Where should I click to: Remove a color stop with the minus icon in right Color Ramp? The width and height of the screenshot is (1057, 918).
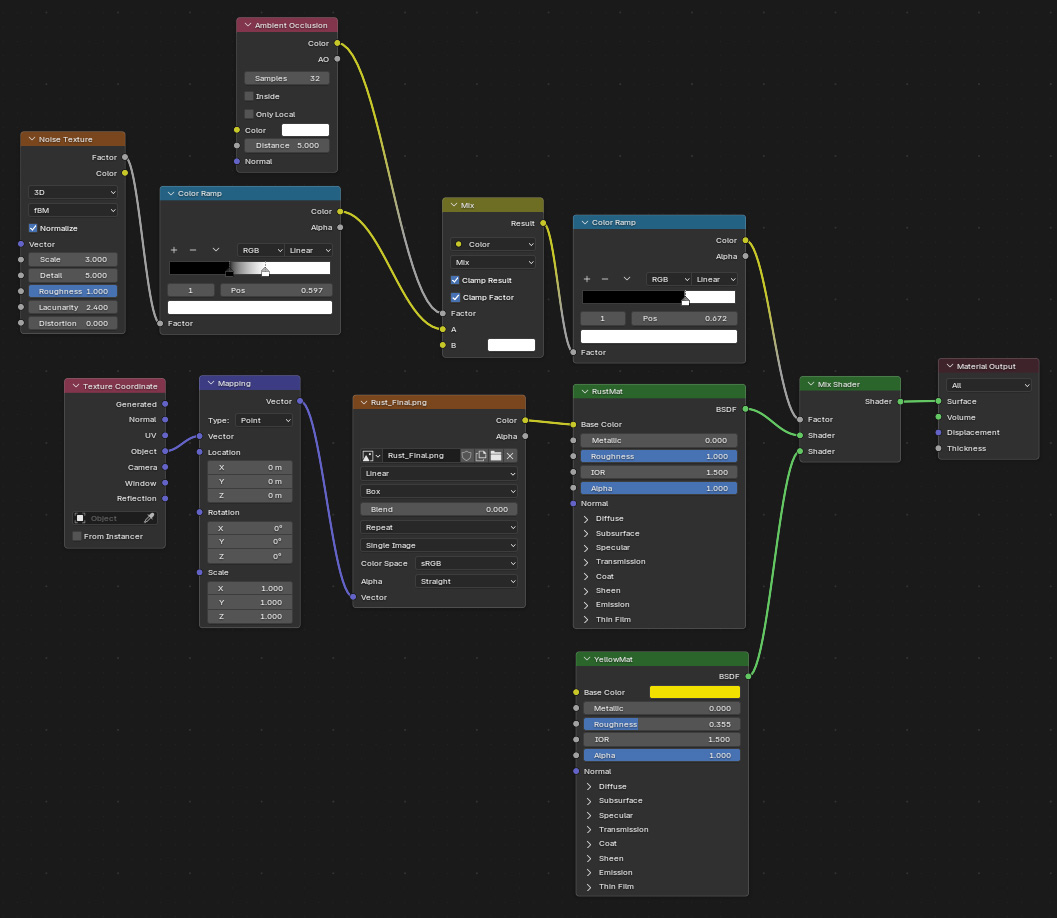604,279
